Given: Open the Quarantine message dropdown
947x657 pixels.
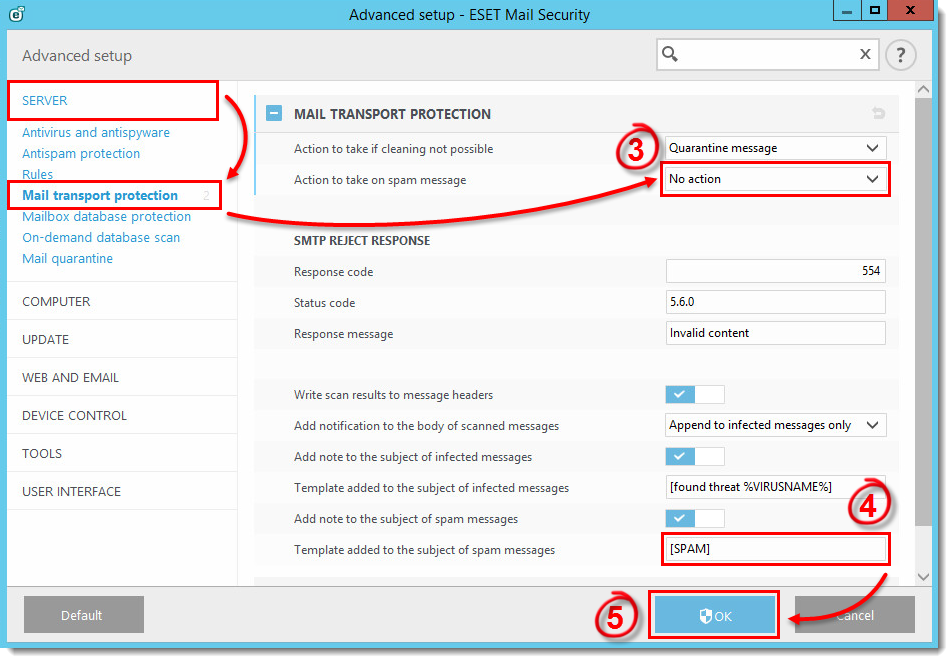Looking at the screenshot, I should coord(775,146).
